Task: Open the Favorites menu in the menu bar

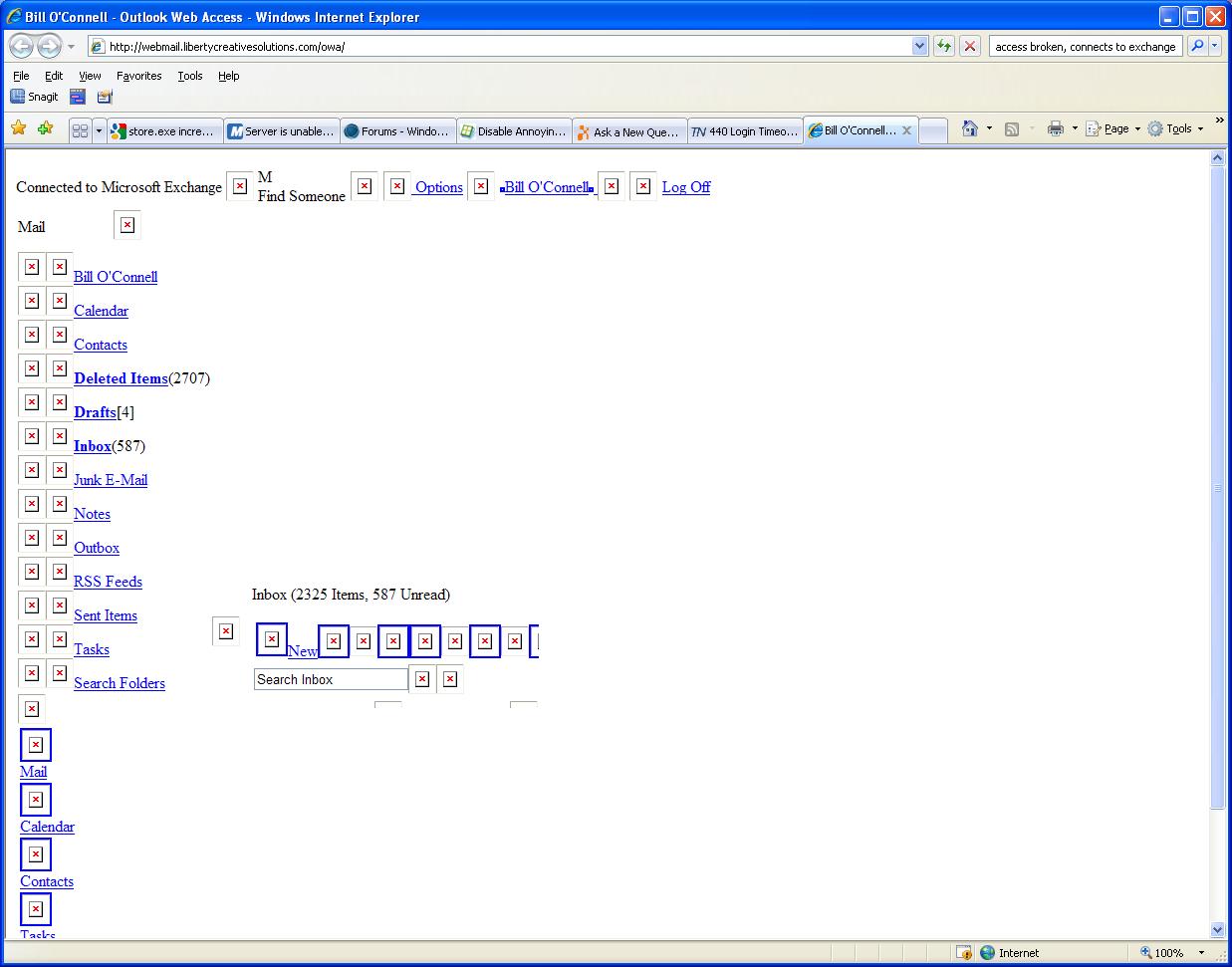Action: [138, 76]
